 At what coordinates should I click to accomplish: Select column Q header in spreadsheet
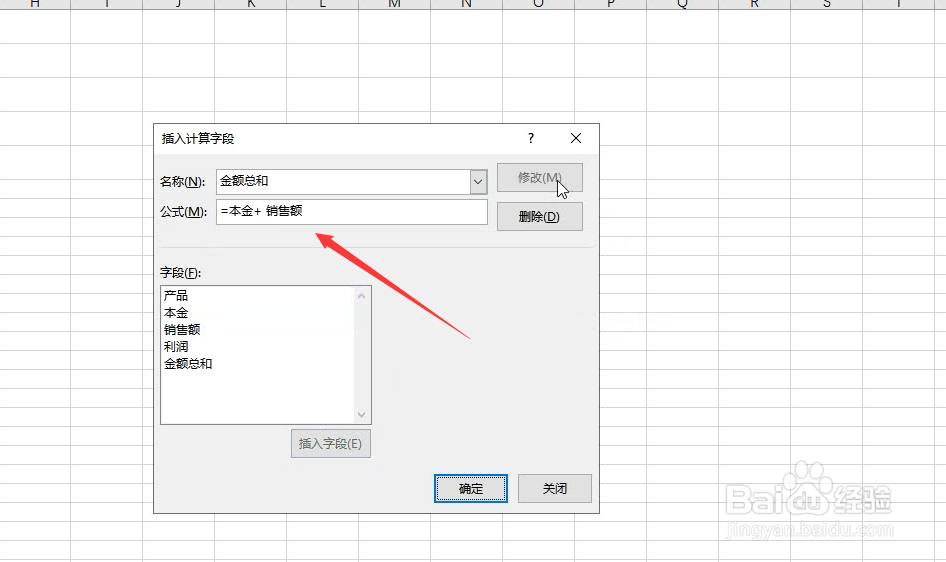coord(682,4)
